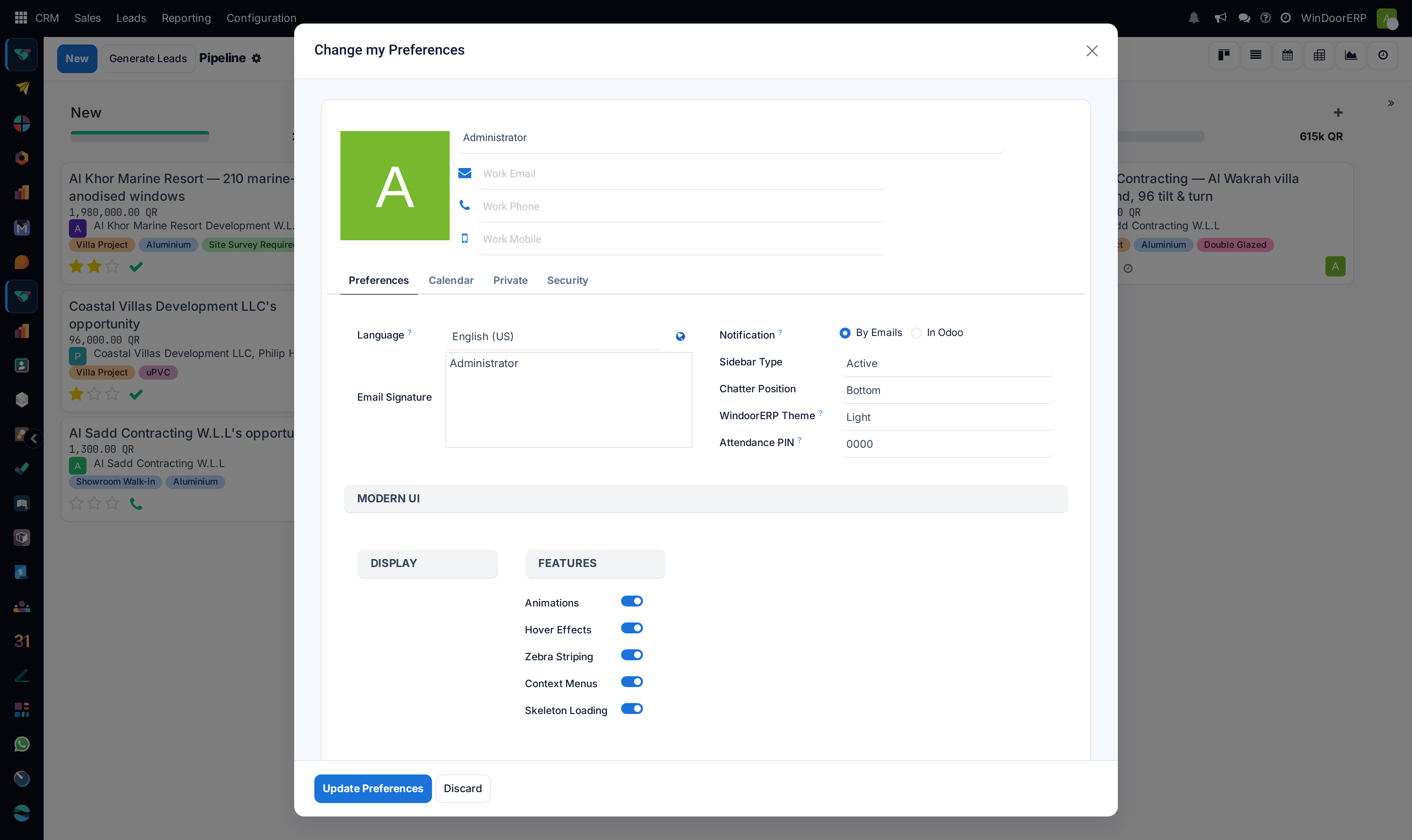Switch to Activity view in view switcher

click(1383, 55)
